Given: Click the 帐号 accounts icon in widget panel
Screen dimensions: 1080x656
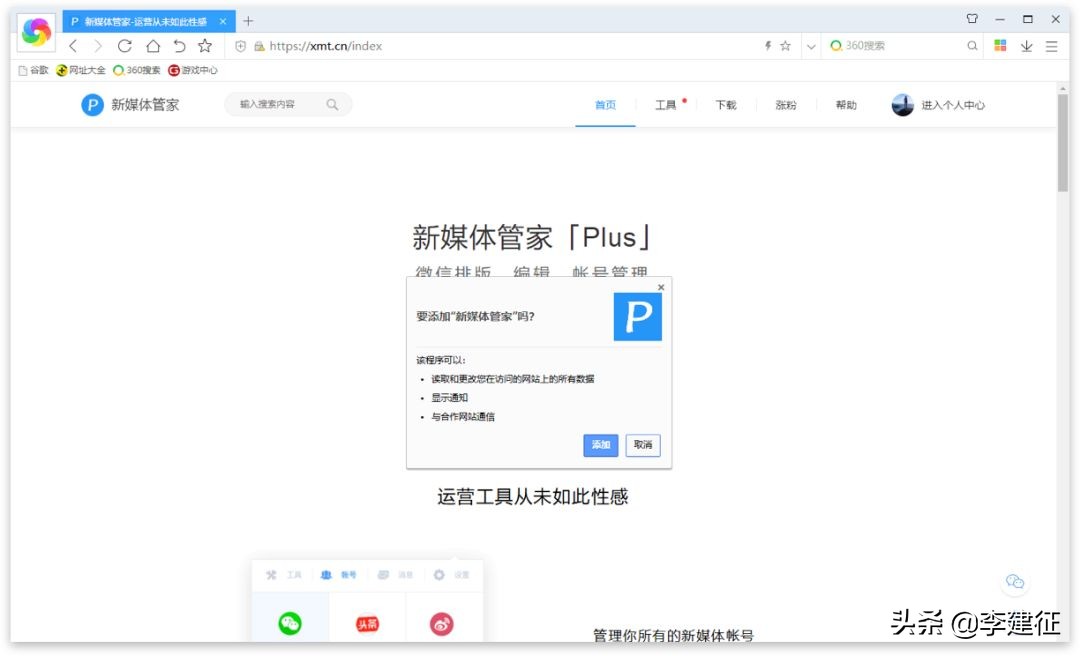Looking at the screenshot, I should pyautogui.click(x=325, y=575).
